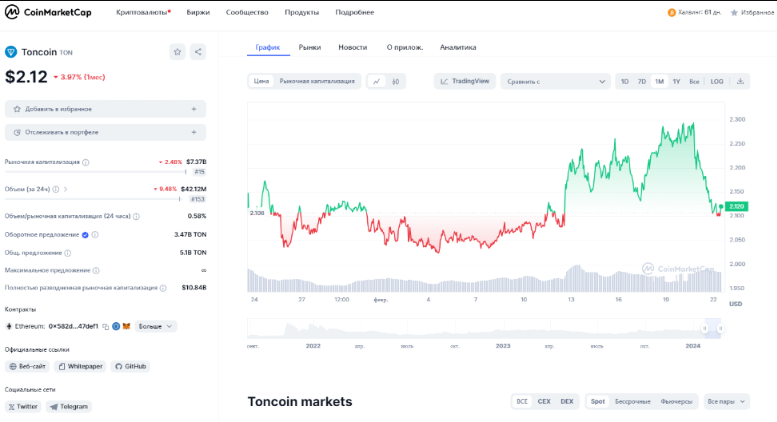The height and width of the screenshot is (422, 777).
Task: Click the USD currency label under axis
Action: 735,304
